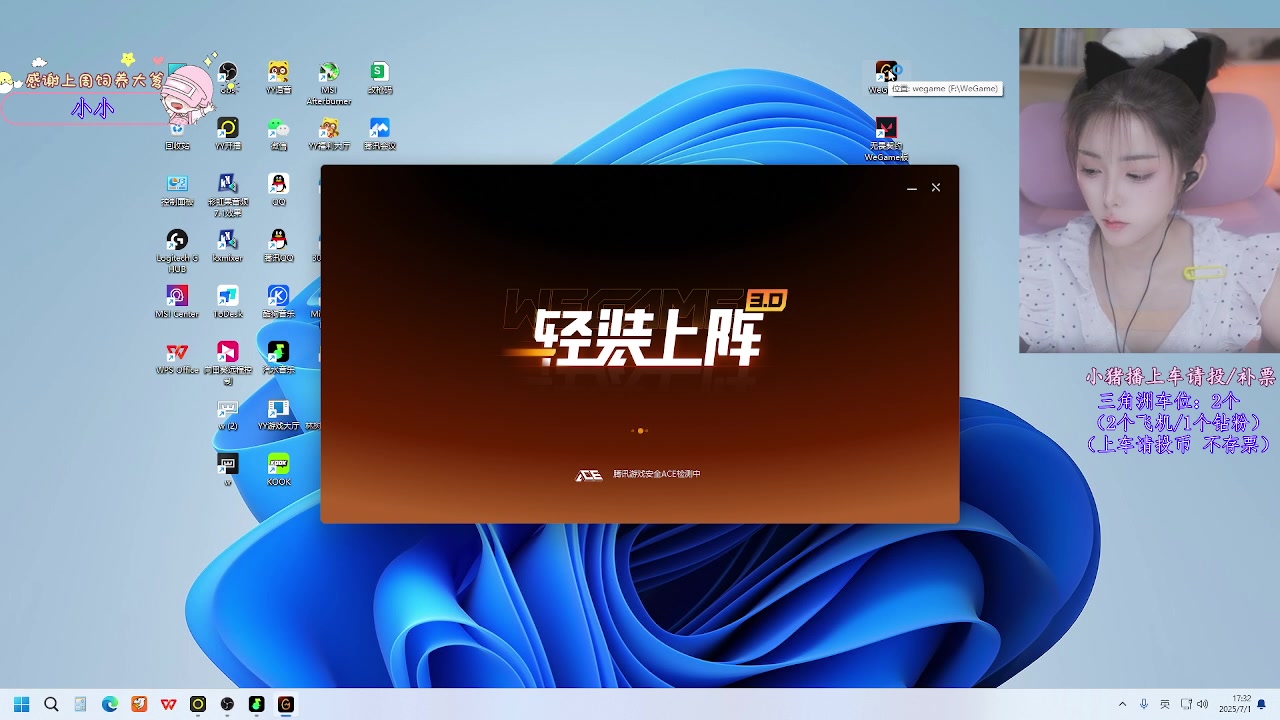Open the volume tray control
The width and height of the screenshot is (1280, 720).
1202,704
